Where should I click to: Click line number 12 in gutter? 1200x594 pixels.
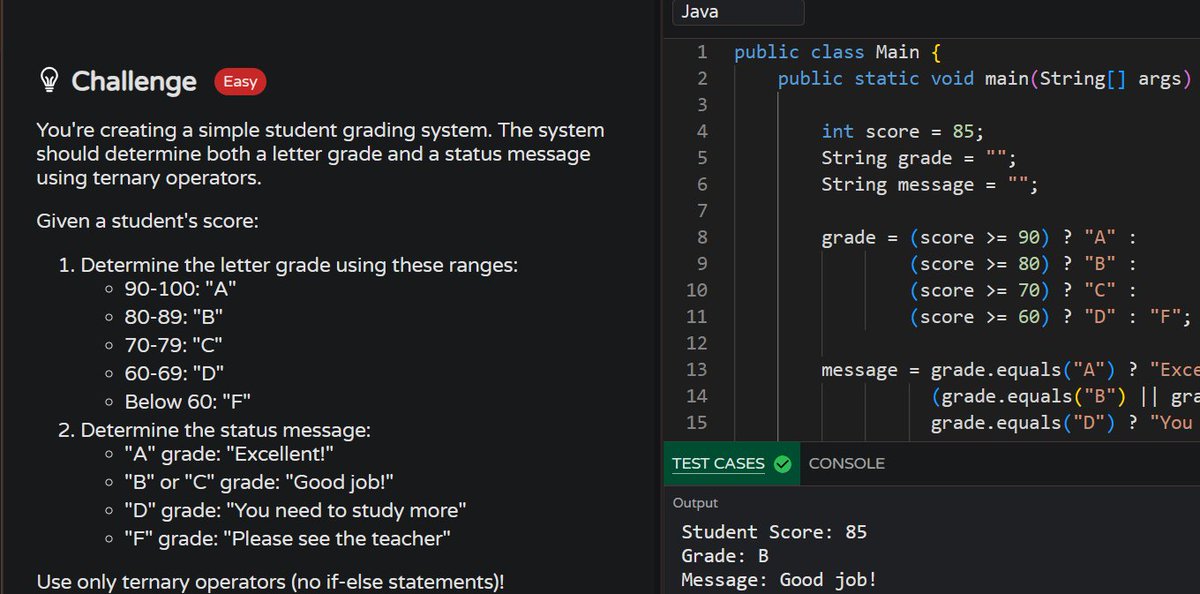[x=696, y=343]
